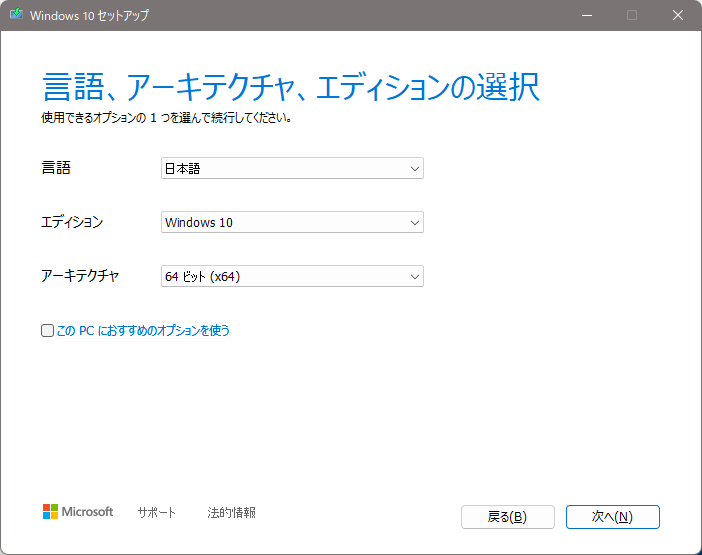Click the Windows 10 Setup title bar icon
Viewport: 702px width, 555px height.
pos(17,14)
